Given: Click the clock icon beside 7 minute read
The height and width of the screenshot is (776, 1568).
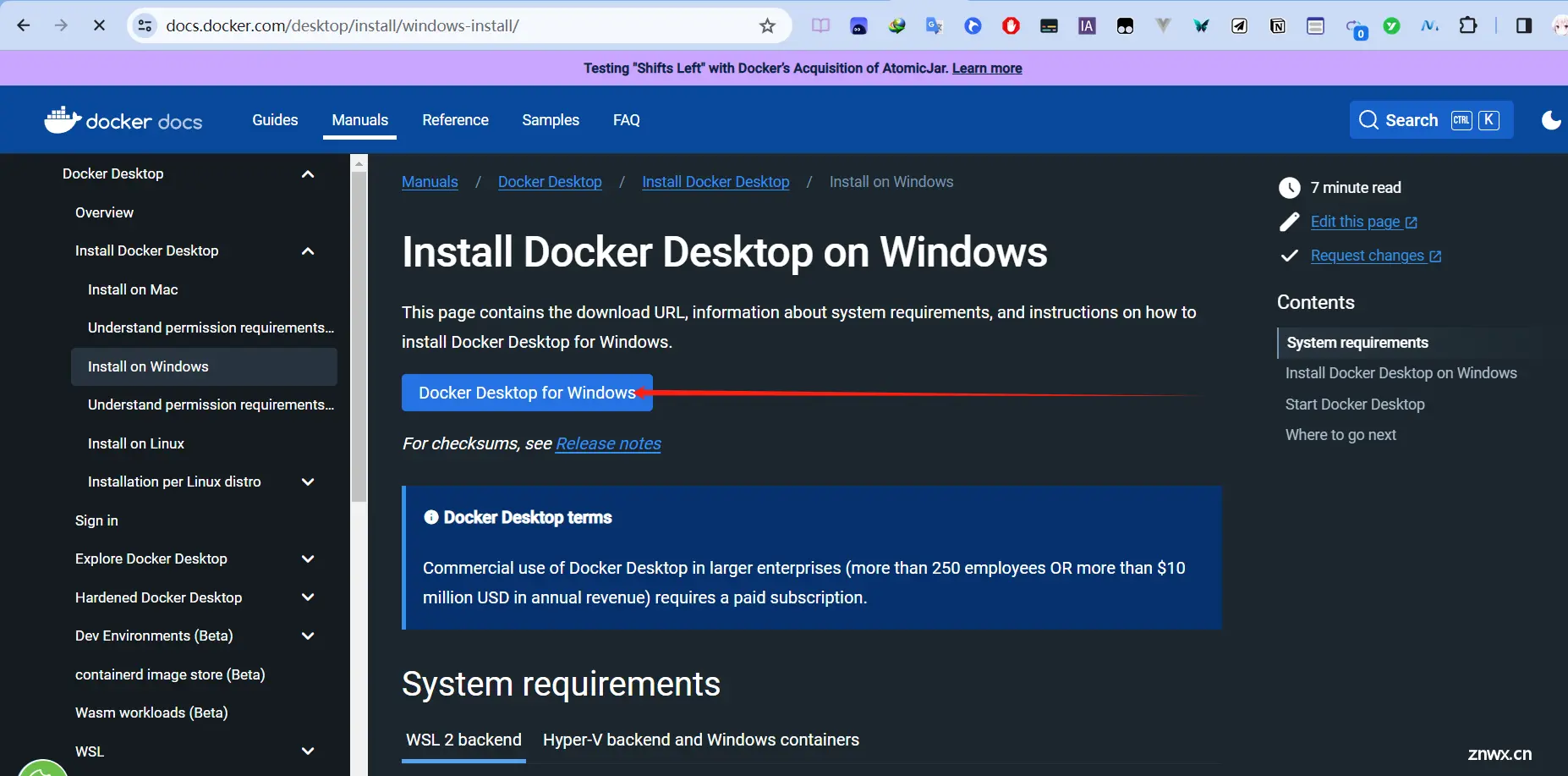Looking at the screenshot, I should [1289, 187].
